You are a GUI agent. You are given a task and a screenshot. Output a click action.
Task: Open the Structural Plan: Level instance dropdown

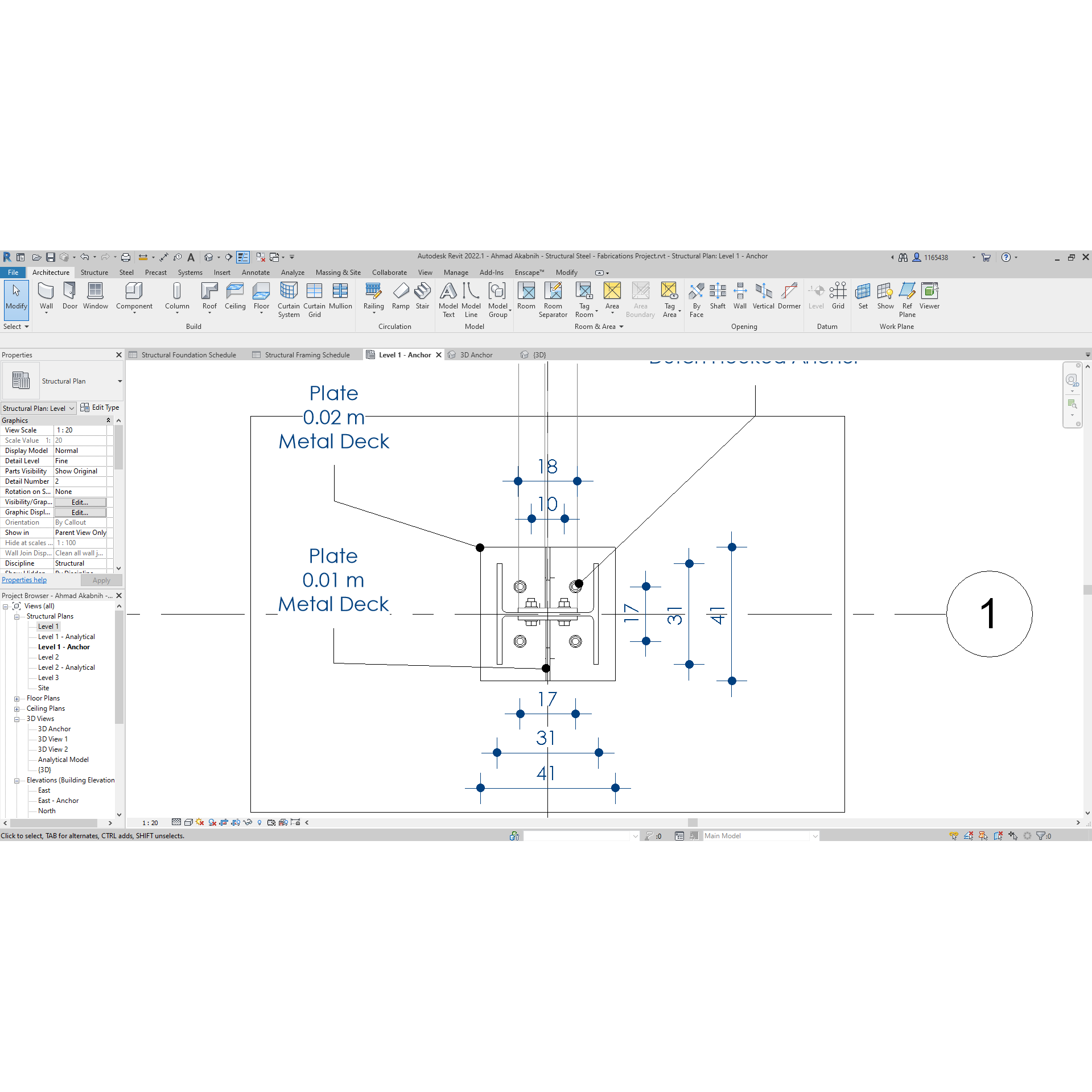click(39, 409)
